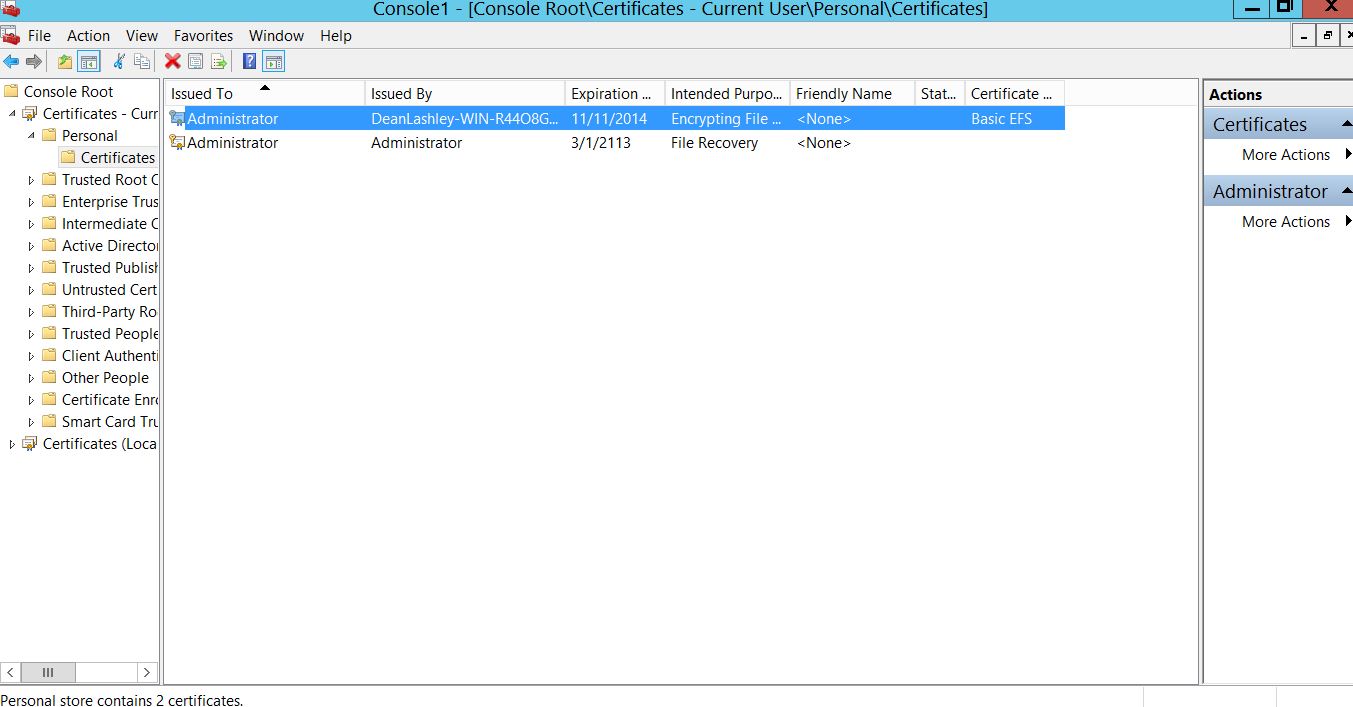Open Properties from the toolbar
The image size is (1353, 707).
(196, 62)
